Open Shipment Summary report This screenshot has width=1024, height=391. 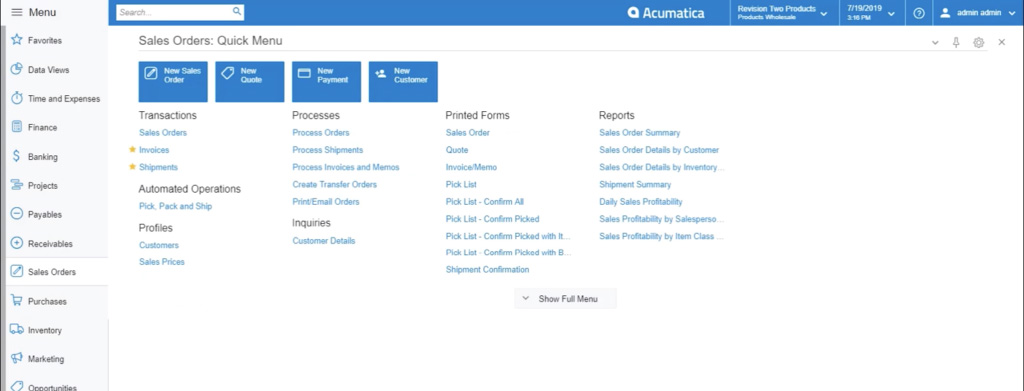coord(635,184)
